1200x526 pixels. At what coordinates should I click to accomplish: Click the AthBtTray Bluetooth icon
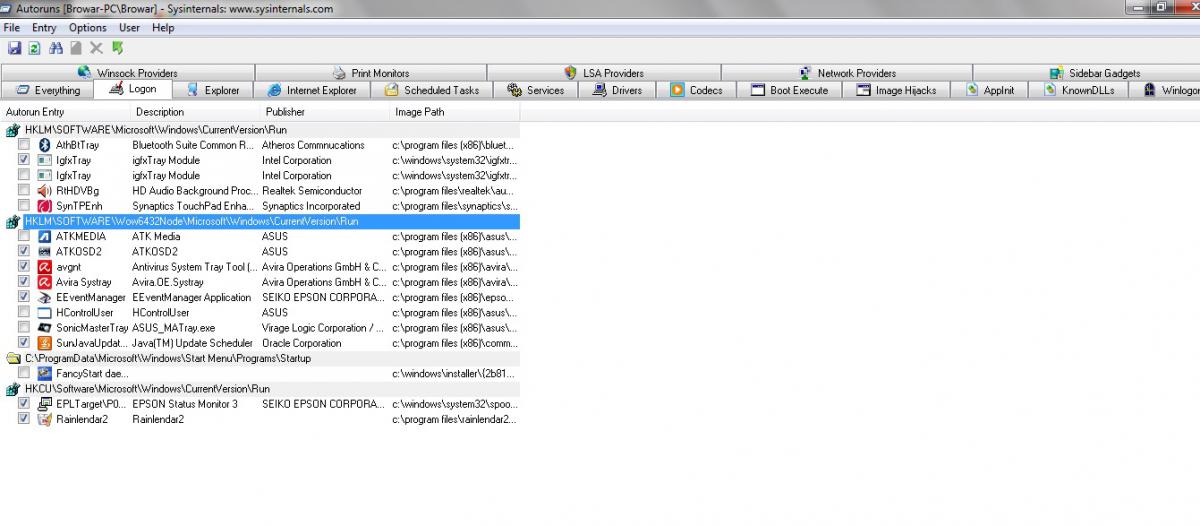tap(44, 145)
